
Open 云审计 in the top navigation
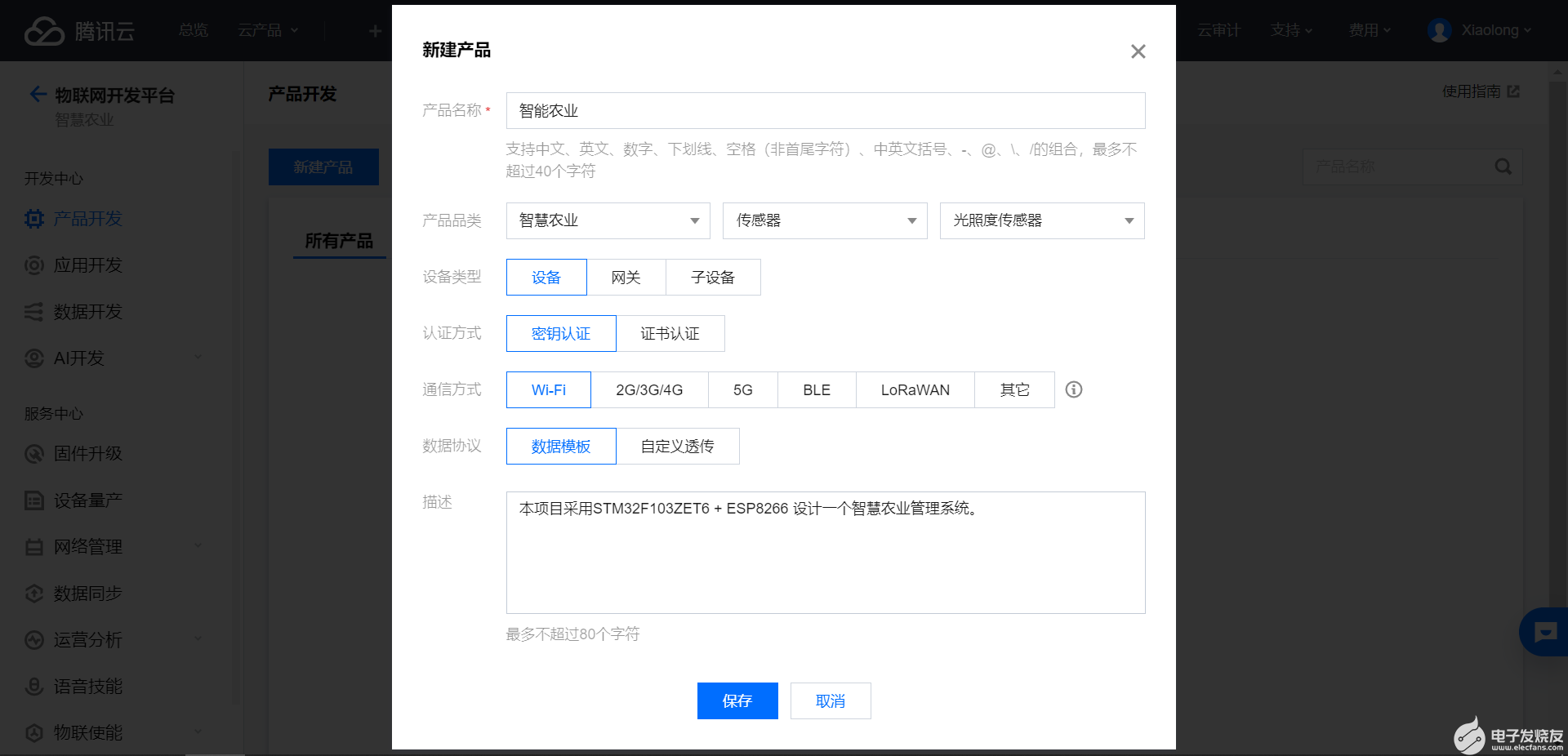click(x=1218, y=30)
